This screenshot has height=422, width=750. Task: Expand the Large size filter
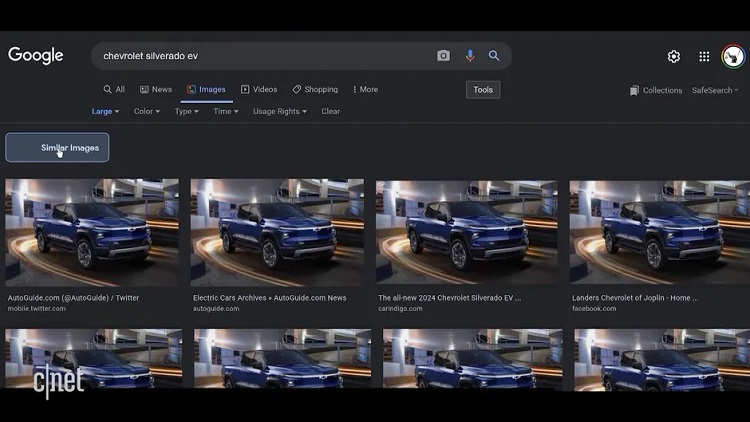tap(105, 111)
